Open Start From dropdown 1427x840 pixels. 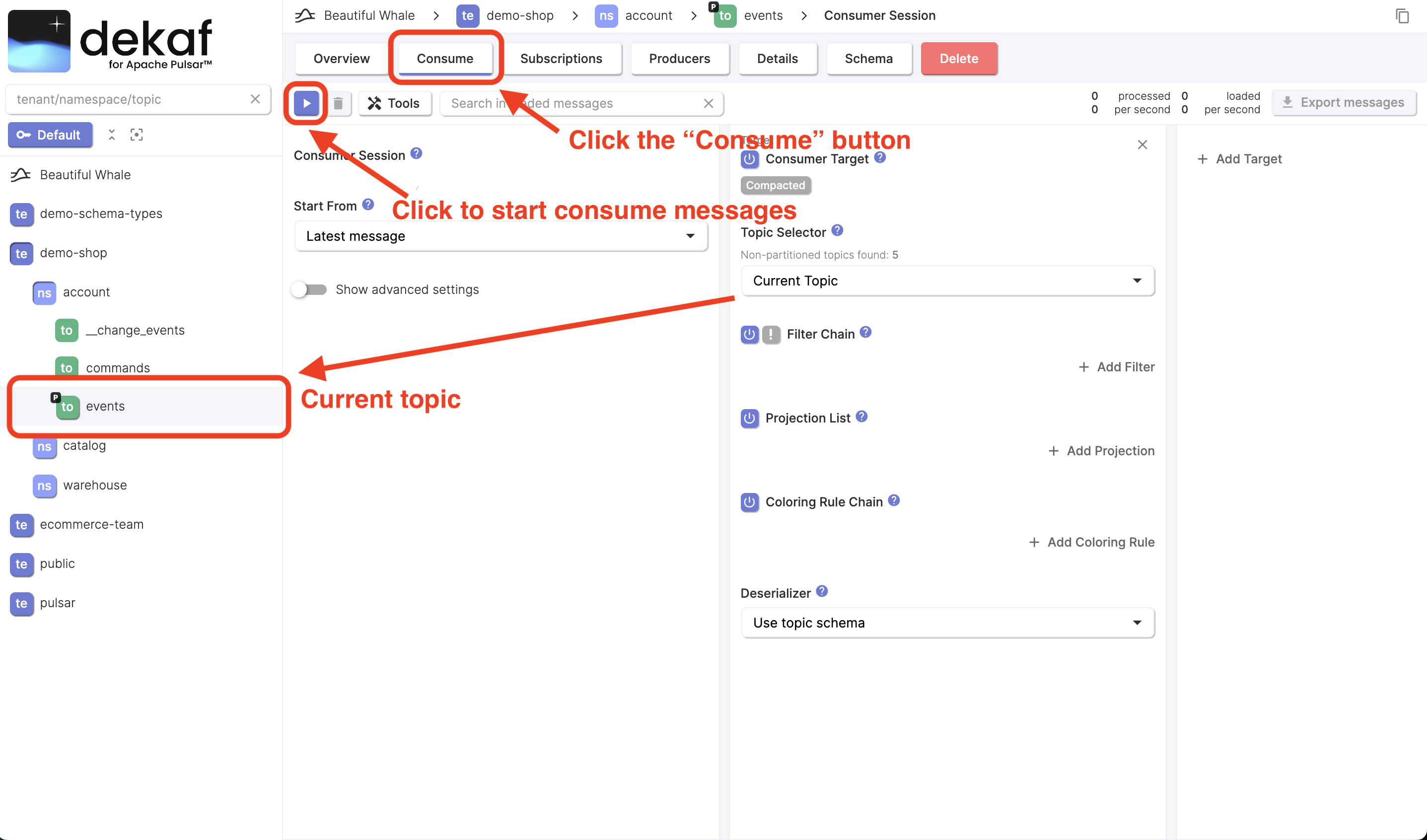click(501, 236)
